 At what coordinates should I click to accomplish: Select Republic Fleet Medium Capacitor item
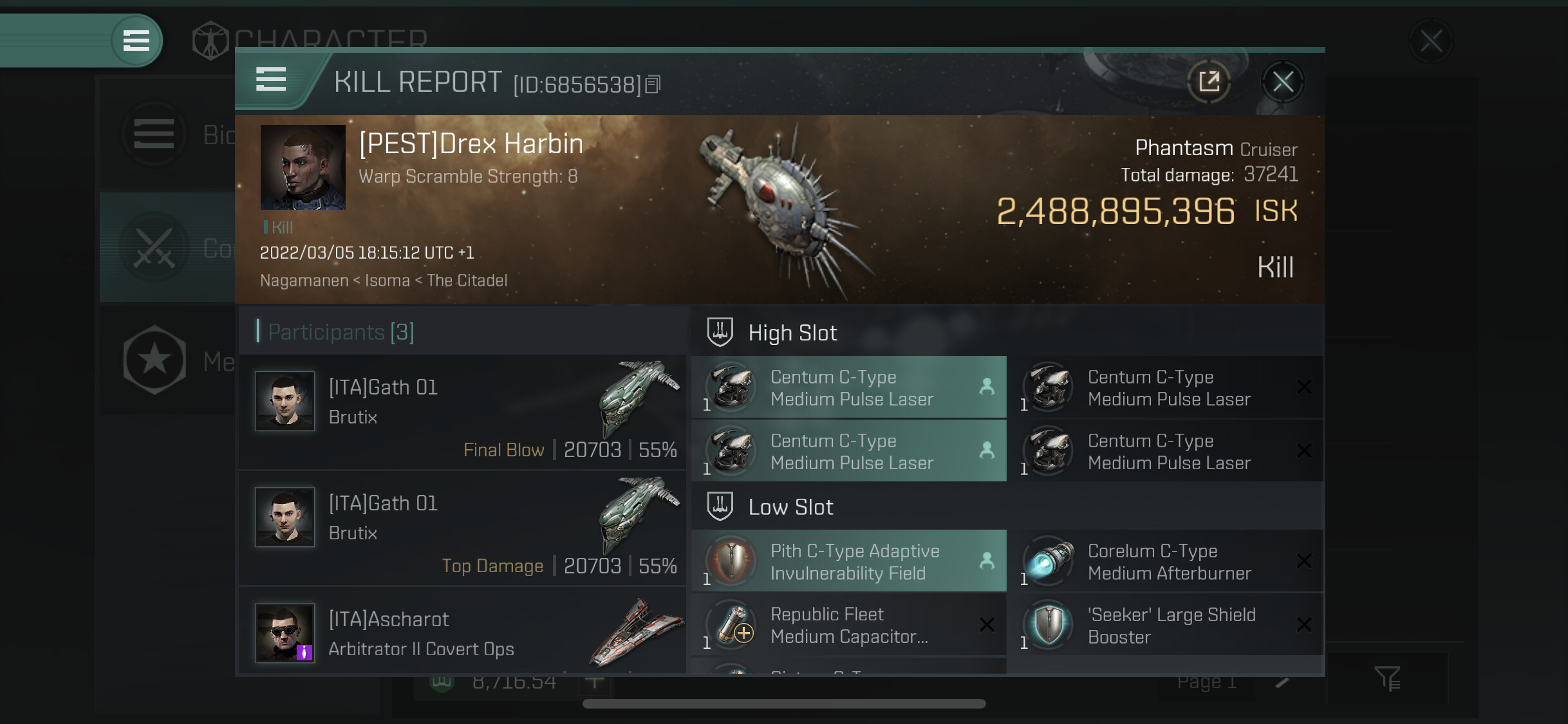tap(848, 625)
